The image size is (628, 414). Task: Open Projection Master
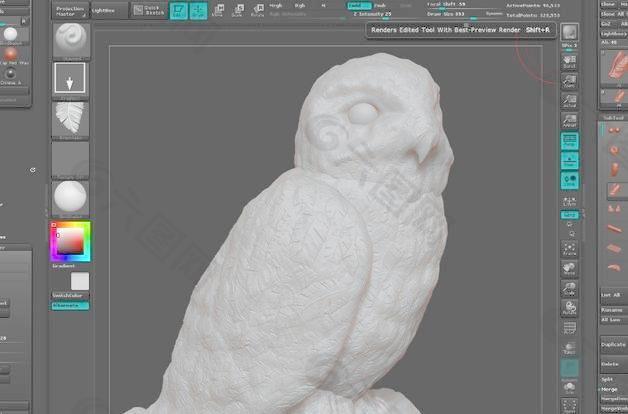coord(70,10)
